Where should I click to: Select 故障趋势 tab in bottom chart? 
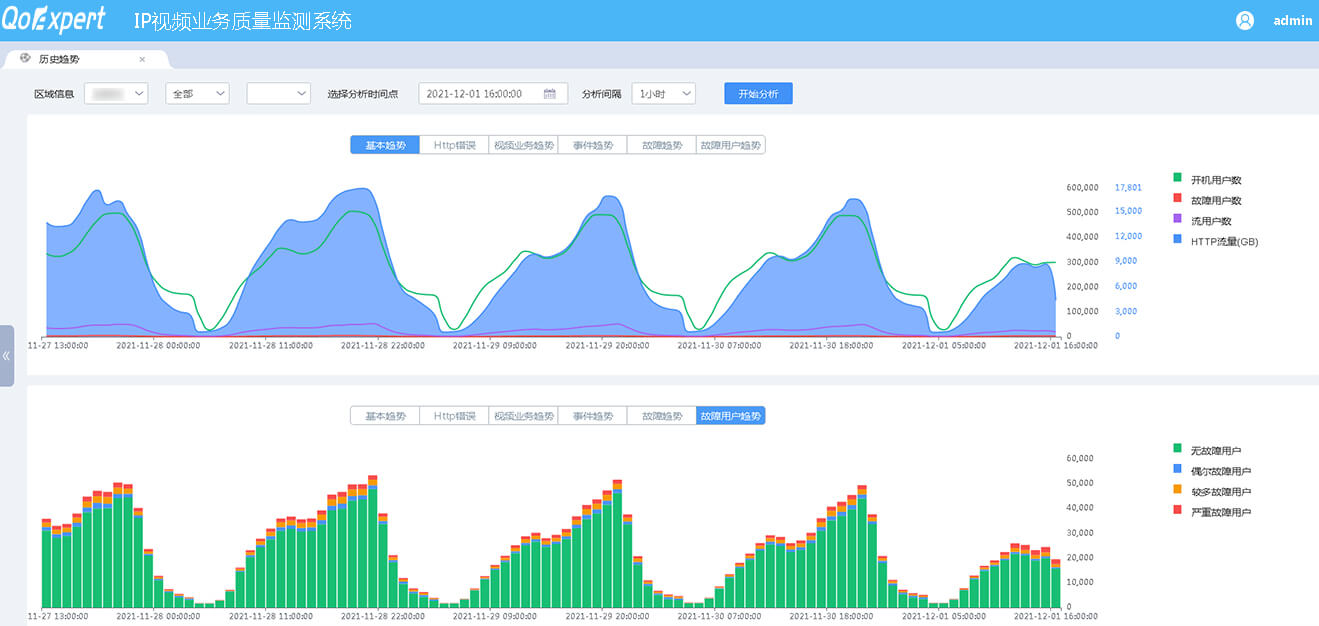click(661, 416)
